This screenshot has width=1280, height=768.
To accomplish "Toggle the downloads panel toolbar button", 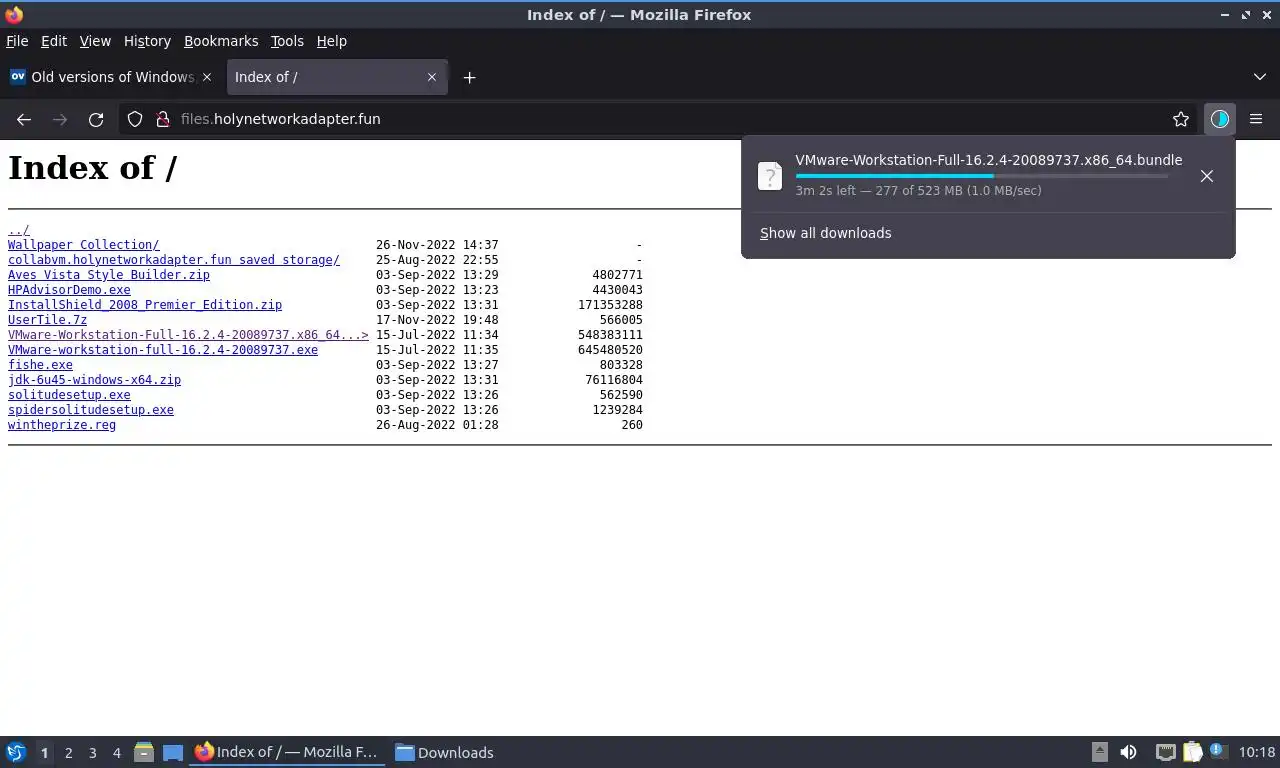I will [1219, 119].
